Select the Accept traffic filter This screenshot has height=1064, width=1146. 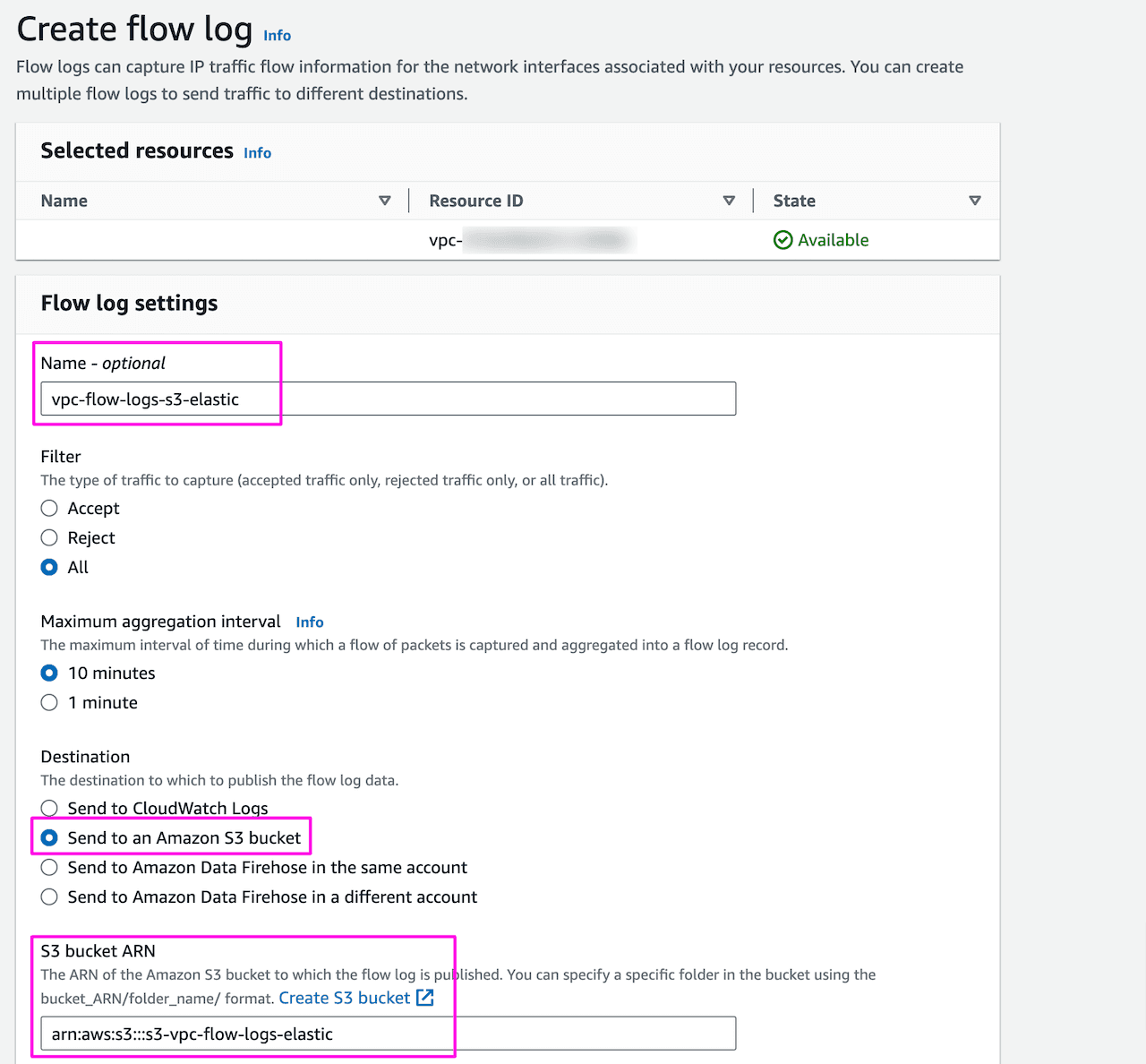pyautogui.click(x=49, y=508)
